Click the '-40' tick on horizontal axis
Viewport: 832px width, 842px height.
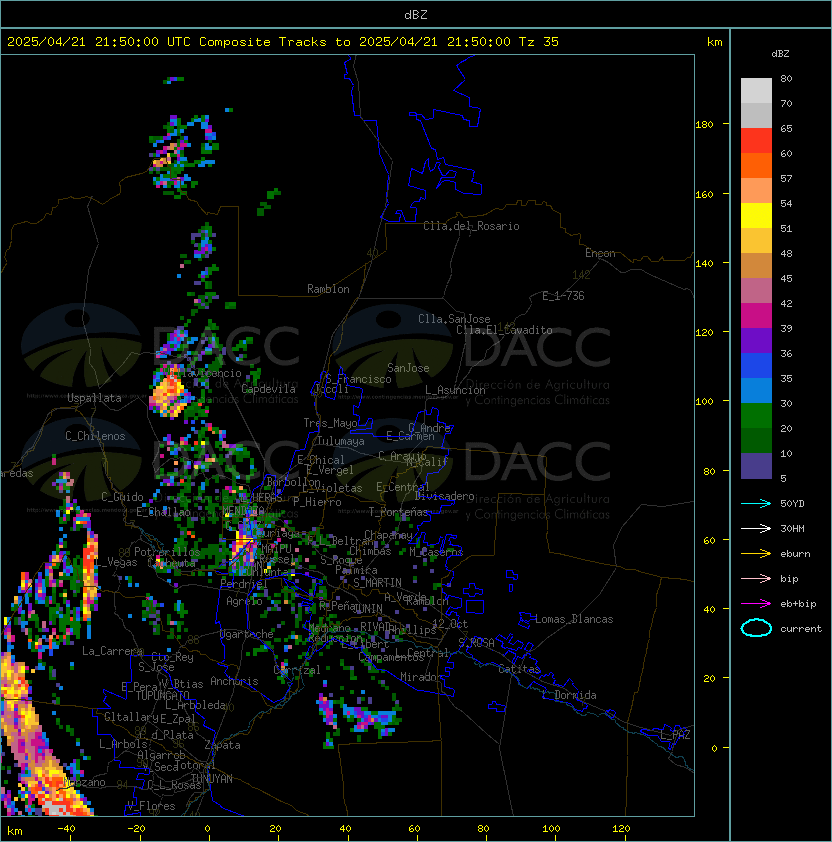(66, 829)
